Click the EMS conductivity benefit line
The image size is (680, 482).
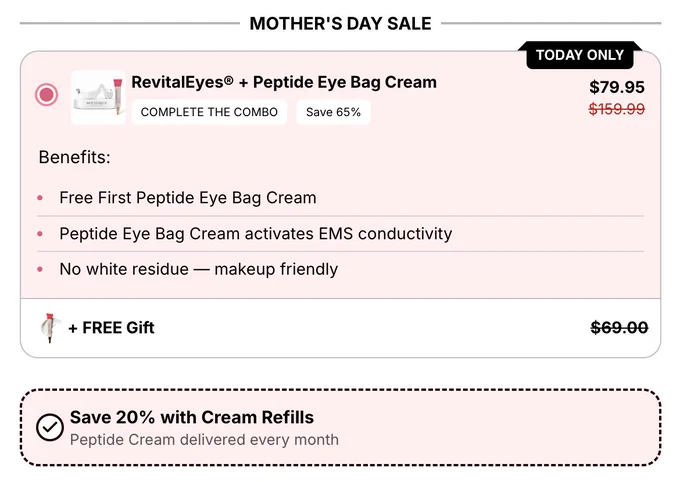click(256, 234)
